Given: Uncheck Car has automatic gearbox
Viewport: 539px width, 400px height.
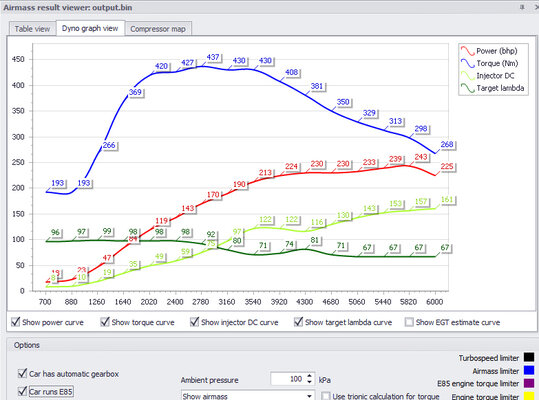Looking at the screenshot, I should [22, 374].
